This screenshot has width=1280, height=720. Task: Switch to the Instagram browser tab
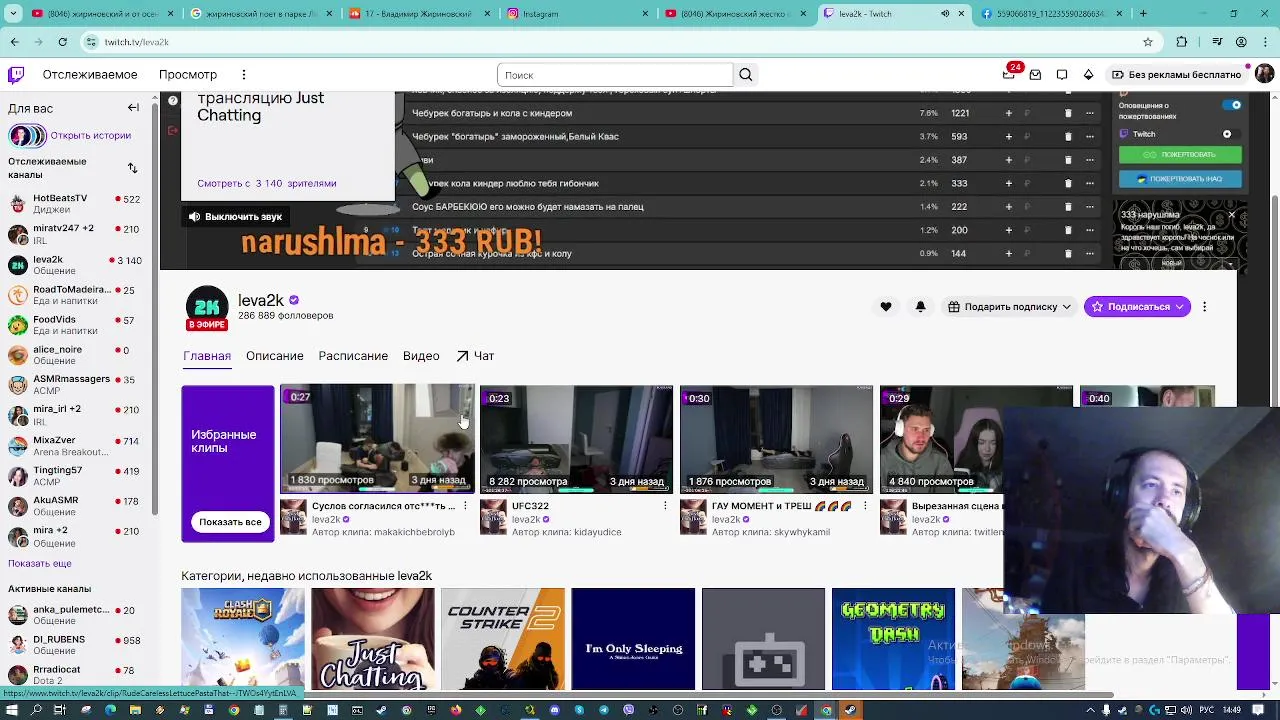tap(576, 14)
